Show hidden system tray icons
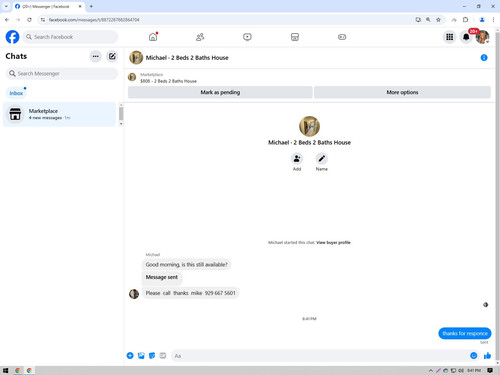This screenshot has height=375, width=500. tap(431, 370)
